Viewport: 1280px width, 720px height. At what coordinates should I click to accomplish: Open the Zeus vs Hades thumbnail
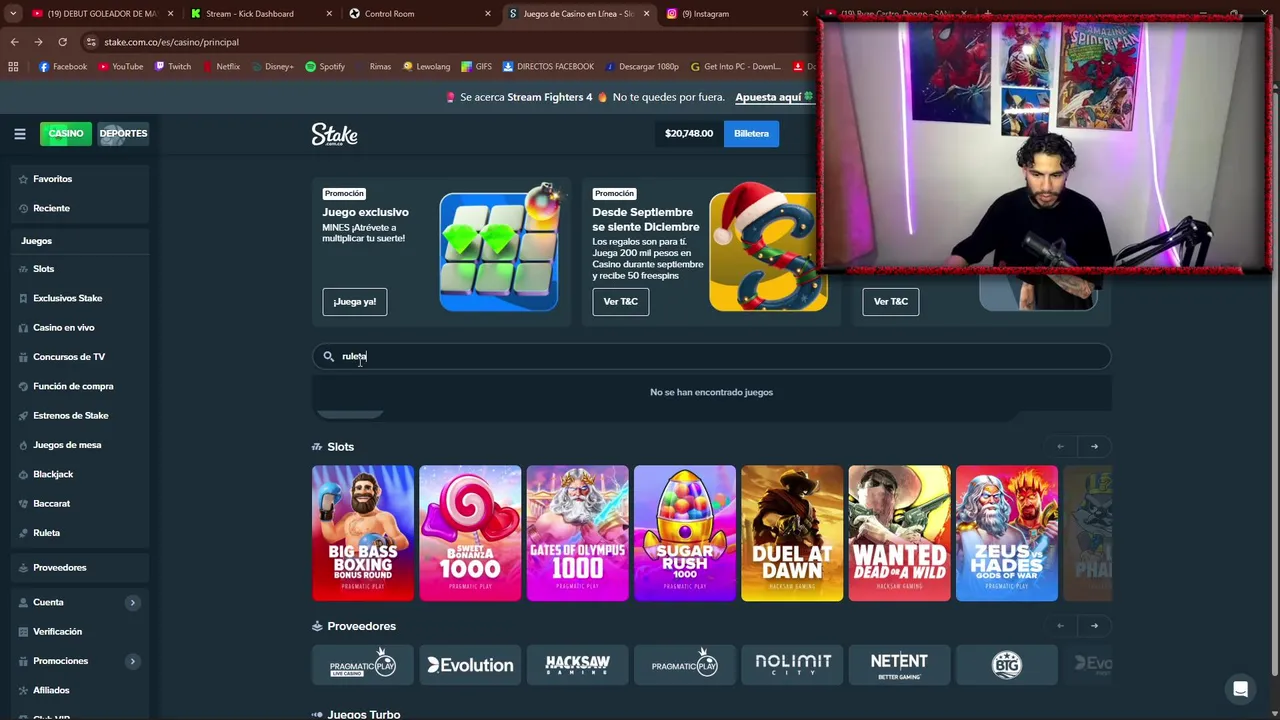click(x=1006, y=533)
